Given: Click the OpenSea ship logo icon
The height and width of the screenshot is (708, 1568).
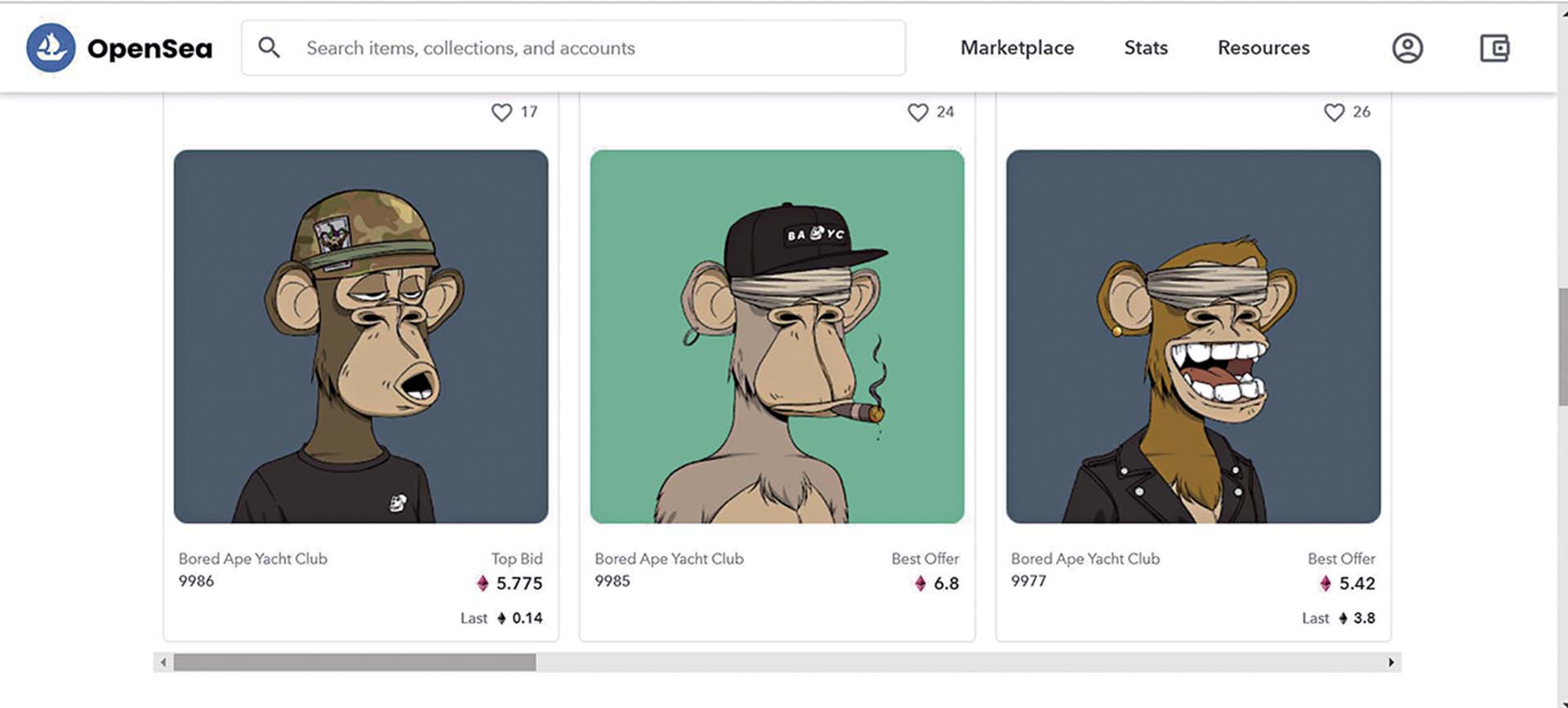Looking at the screenshot, I should pyautogui.click(x=51, y=47).
